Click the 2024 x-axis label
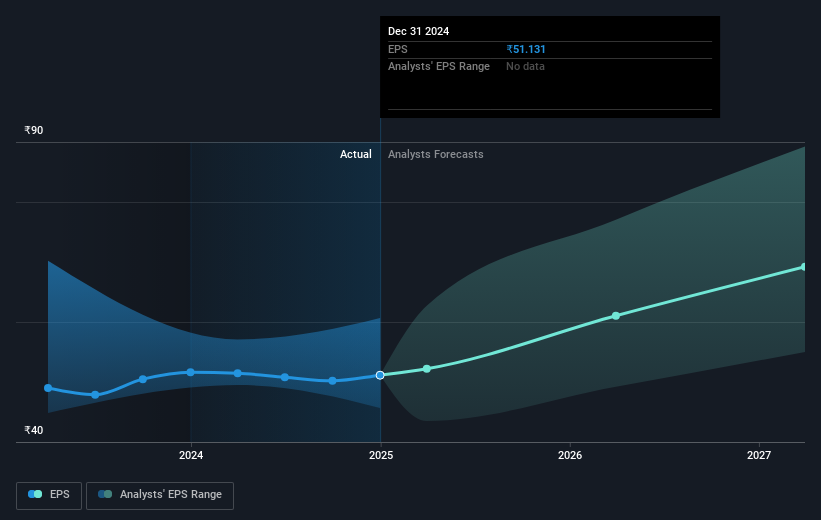 click(191, 455)
